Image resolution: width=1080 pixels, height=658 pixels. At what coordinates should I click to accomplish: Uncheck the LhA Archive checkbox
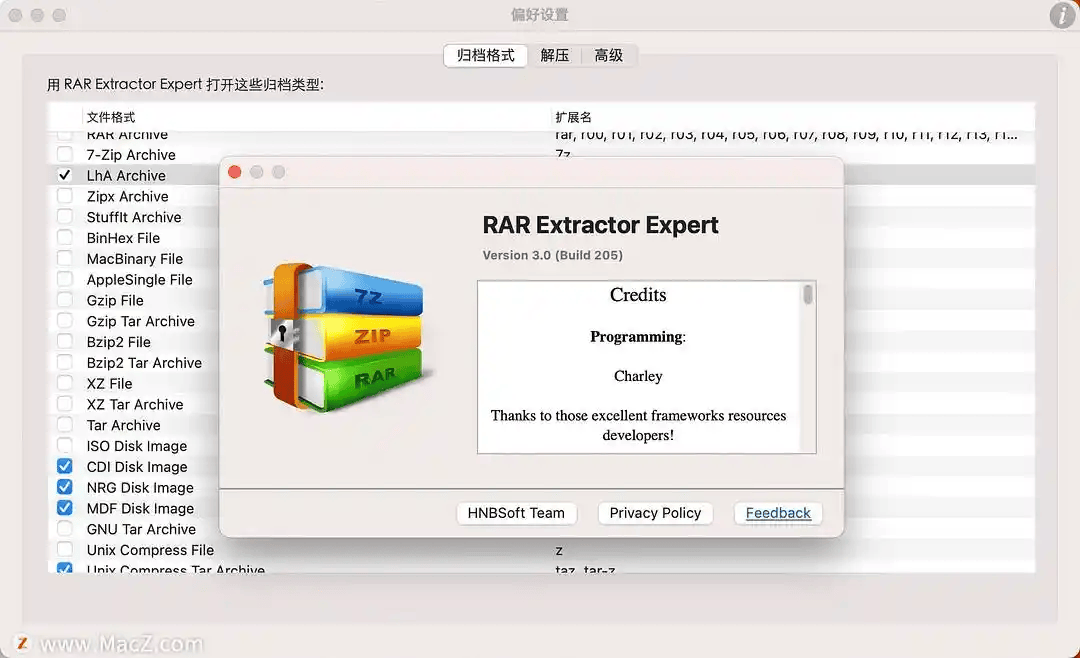[65, 175]
